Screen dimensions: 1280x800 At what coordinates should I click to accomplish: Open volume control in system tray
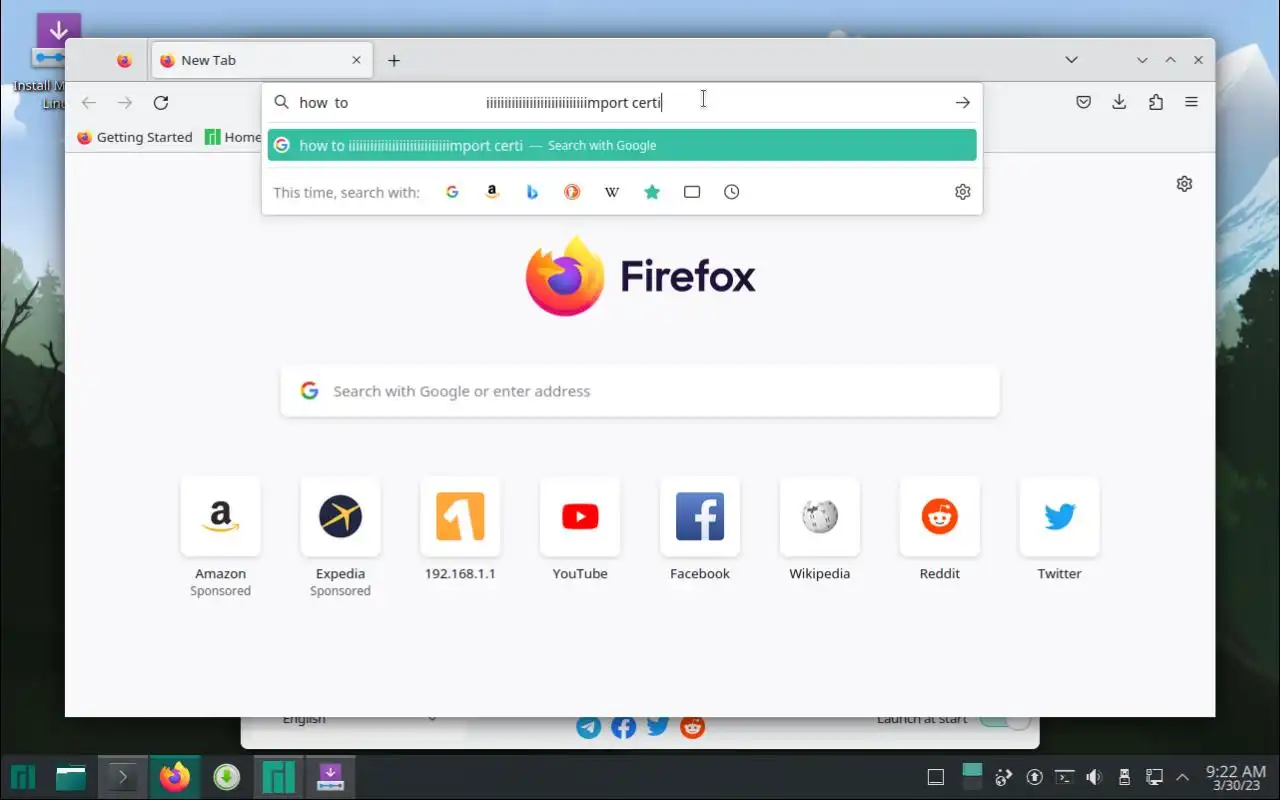tap(1094, 777)
